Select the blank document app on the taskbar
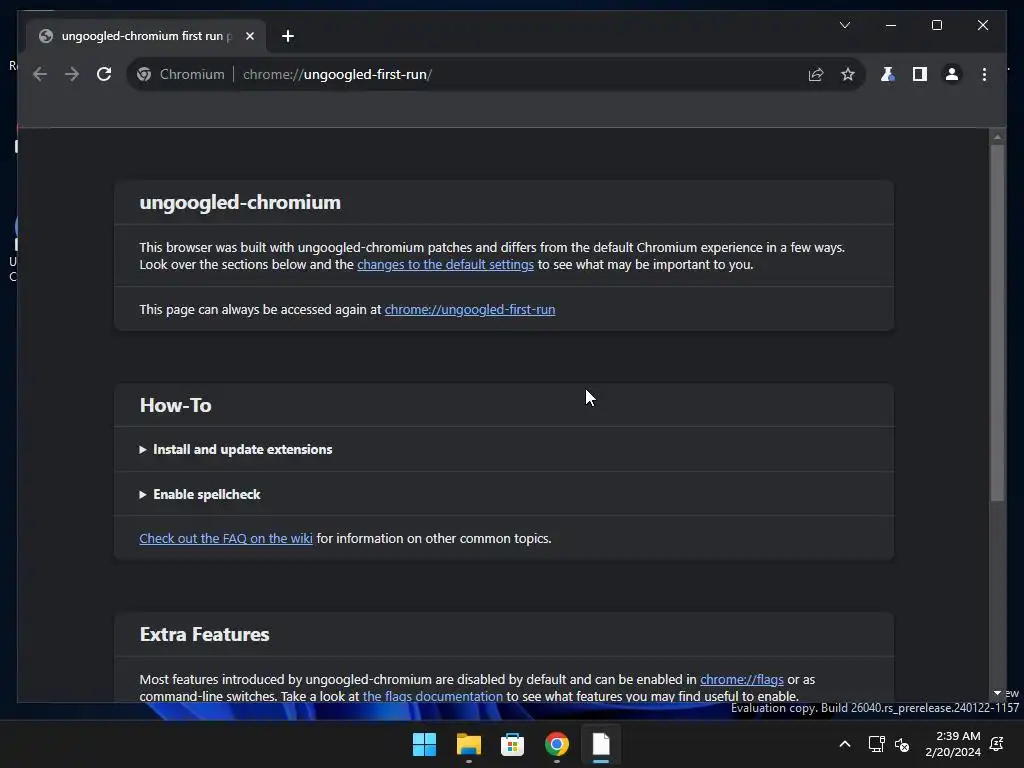The width and height of the screenshot is (1024, 768). pos(601,744)
